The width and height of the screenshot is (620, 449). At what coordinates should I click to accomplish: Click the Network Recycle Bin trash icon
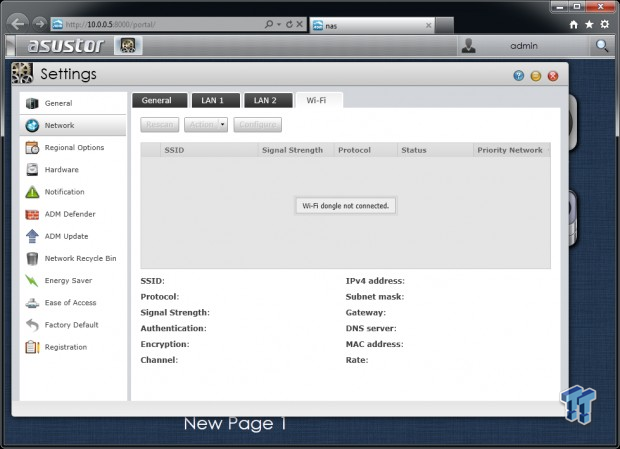coord(32,258)
